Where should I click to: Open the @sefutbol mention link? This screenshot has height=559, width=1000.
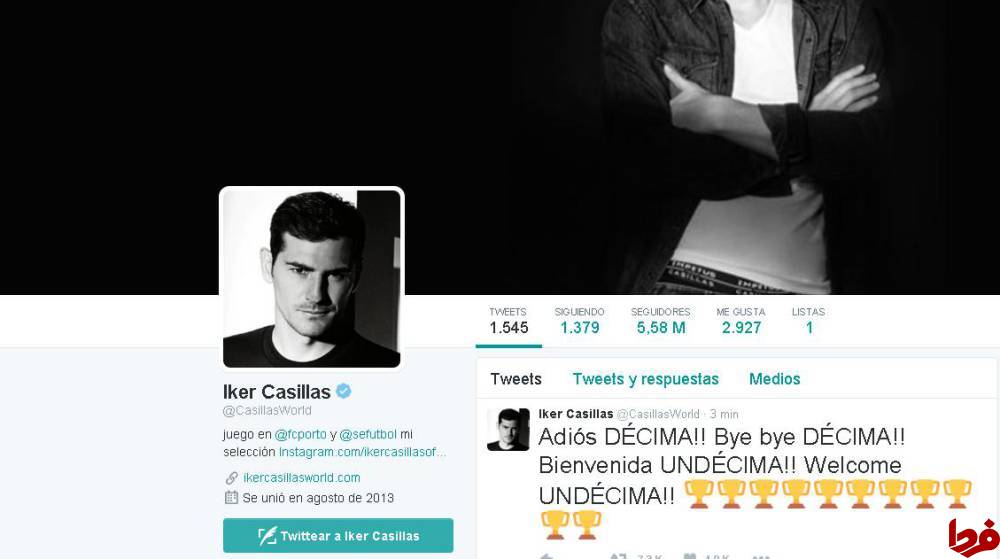point(368,434)
